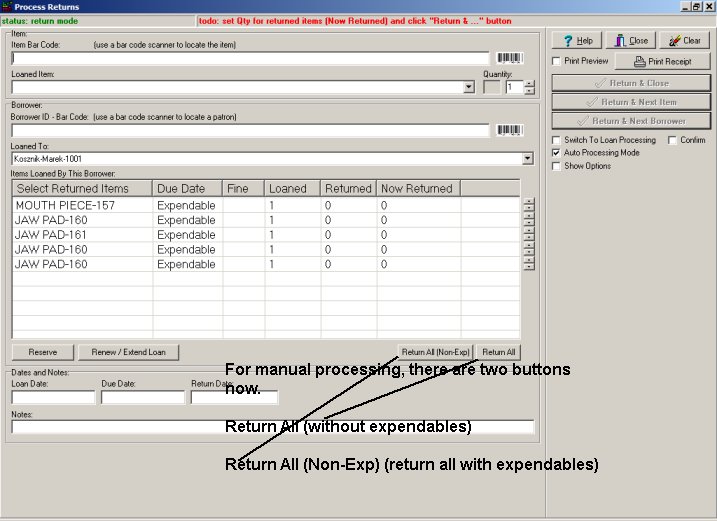Enable the Print Preview checkbox
Screen dimensions: 717x521
(x=557, y=61)
